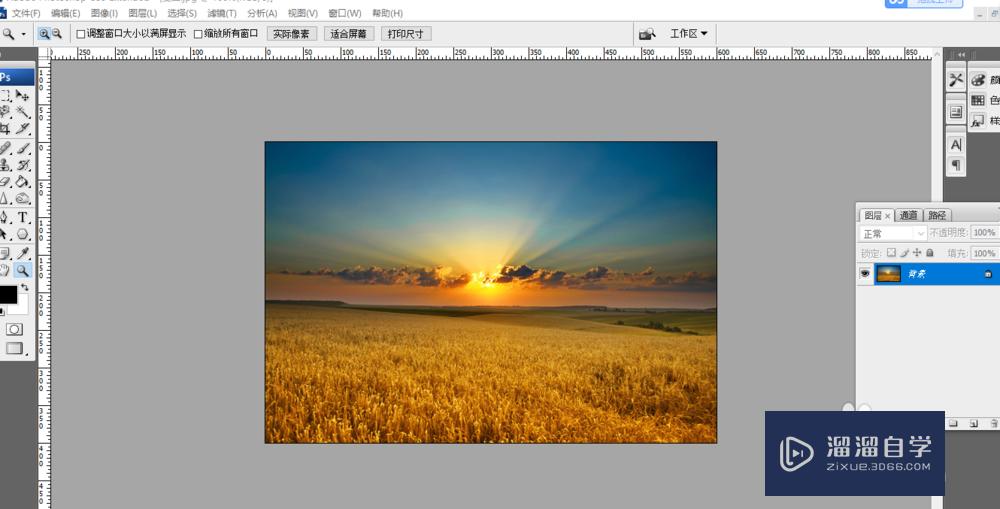
Task: Toggle lock position
Action: click(x=917, y=253)
